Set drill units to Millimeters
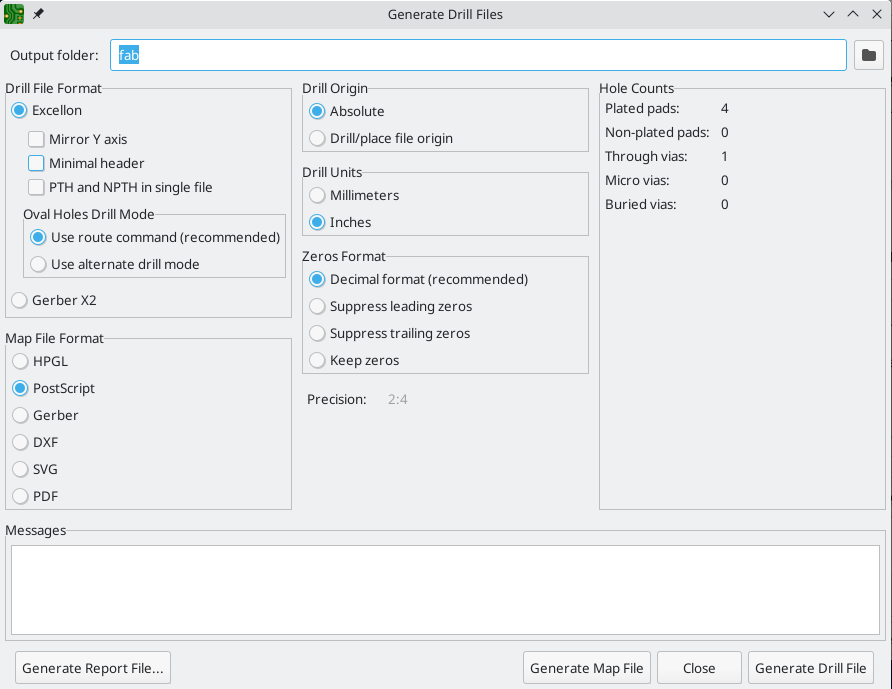This screenshot has height=689, width=892. (x=317, y=195)
